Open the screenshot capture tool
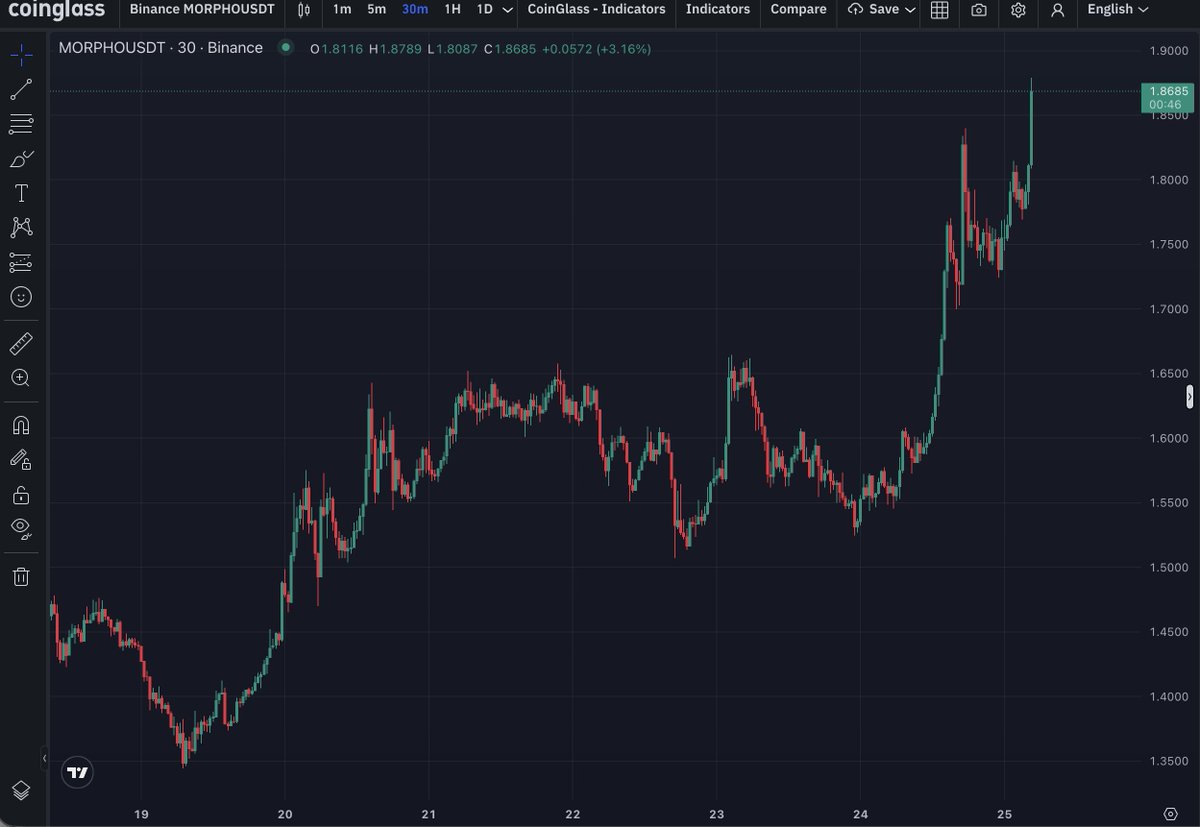 978,11
